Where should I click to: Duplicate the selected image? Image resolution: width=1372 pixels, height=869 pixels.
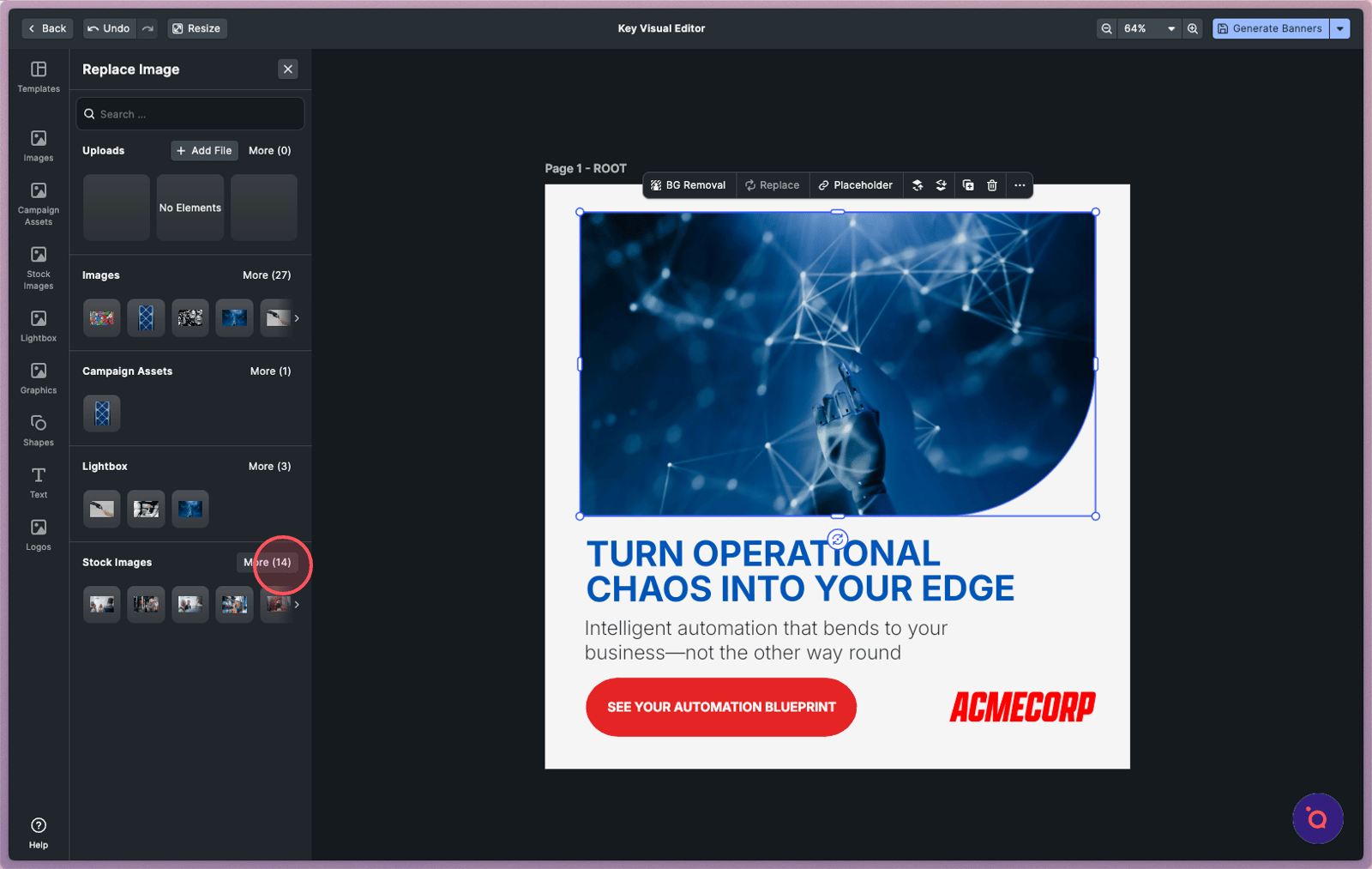(x=968, y=185)
